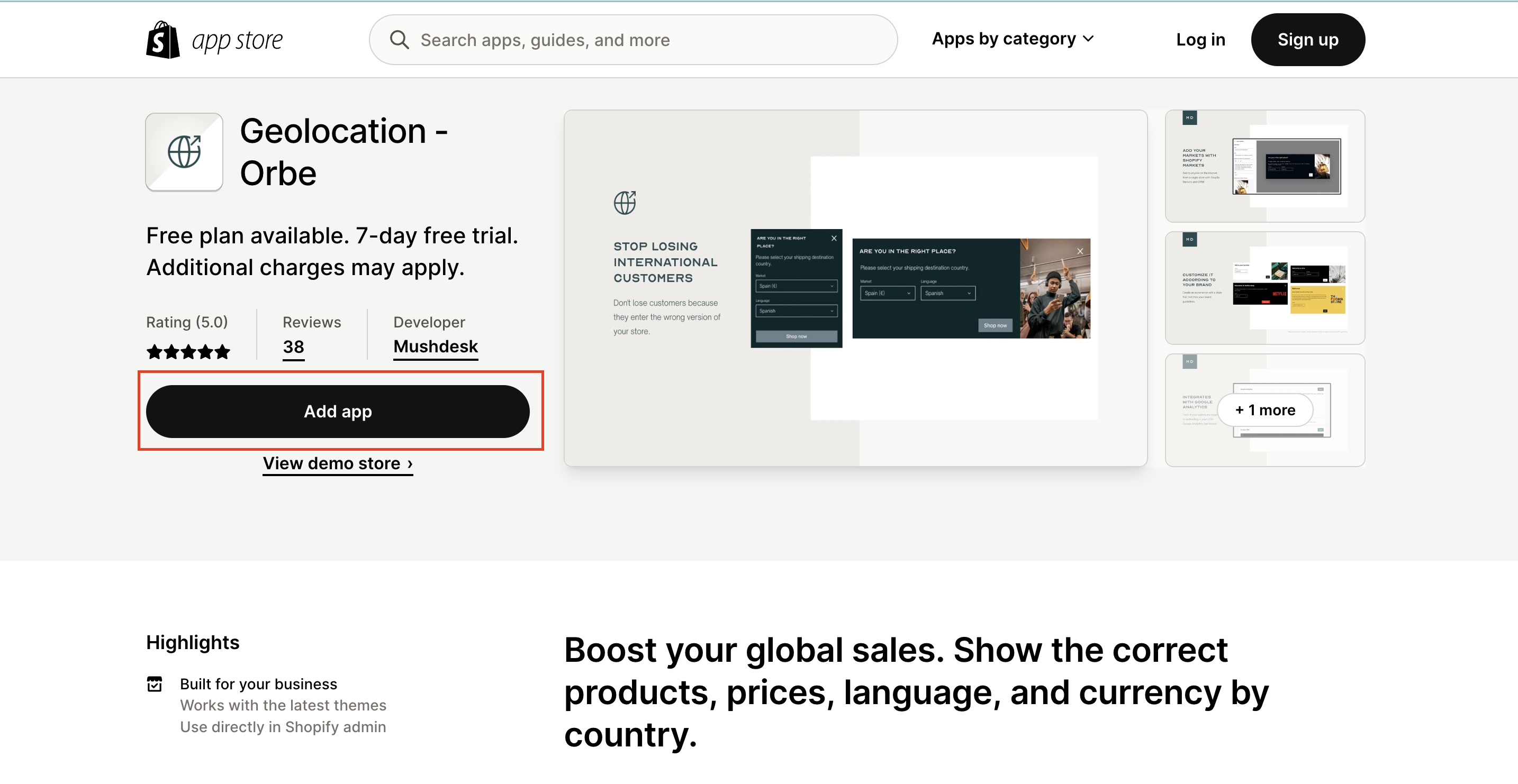Viewport: 1518px width, 784px height.
Task: Open the Shopify Markets screenshot thumbnail
Action: pos(1264,166)
